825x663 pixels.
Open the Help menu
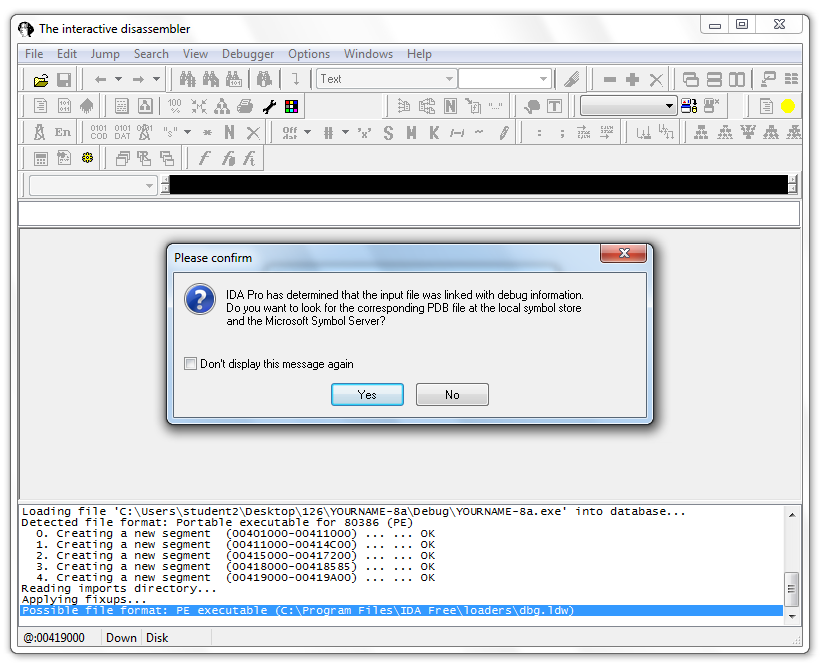tap(419, 54)
